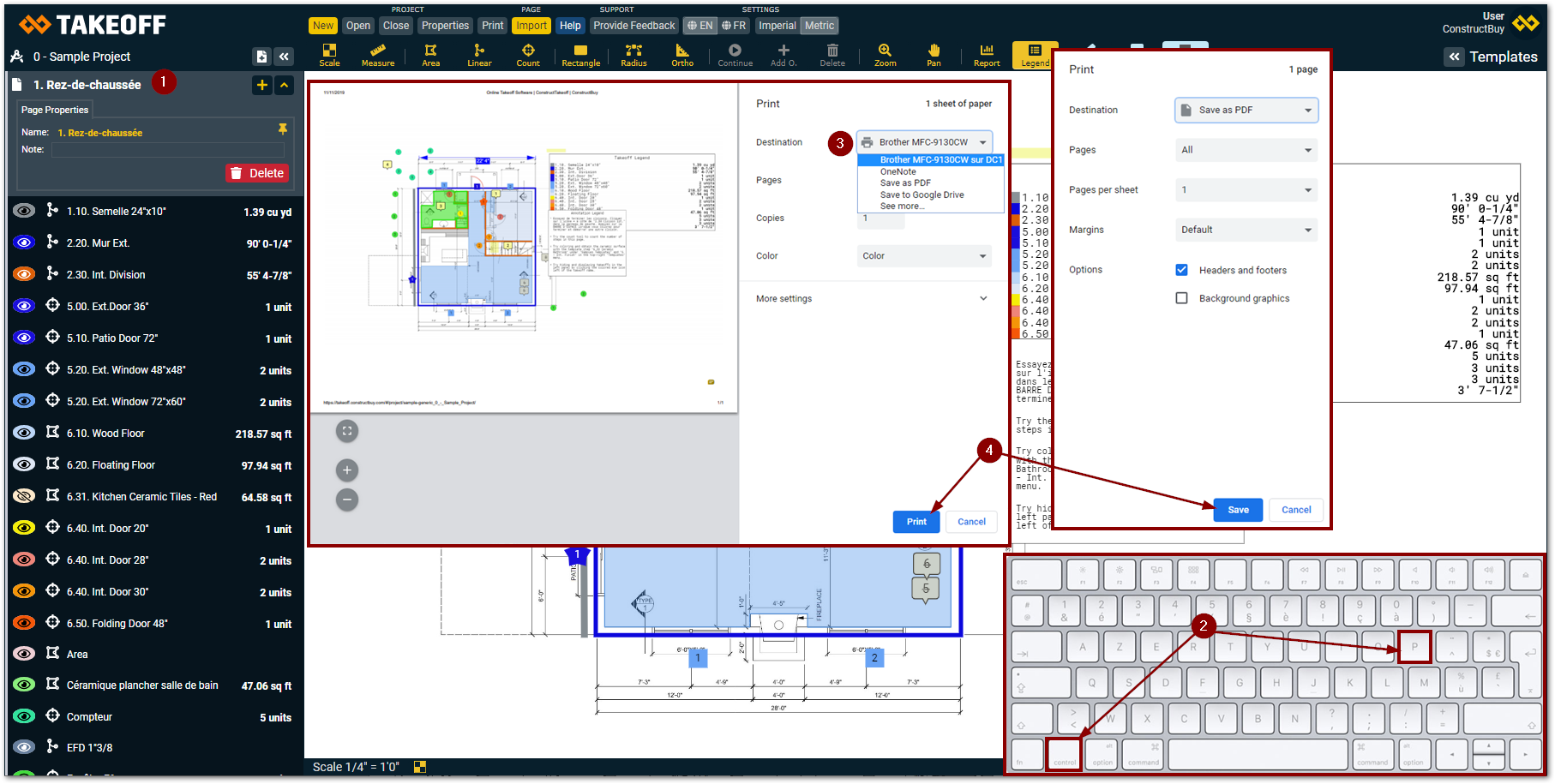Screen dimensions: 1555x784
Task: Open the Properties menu item
Action: point(445,26)
